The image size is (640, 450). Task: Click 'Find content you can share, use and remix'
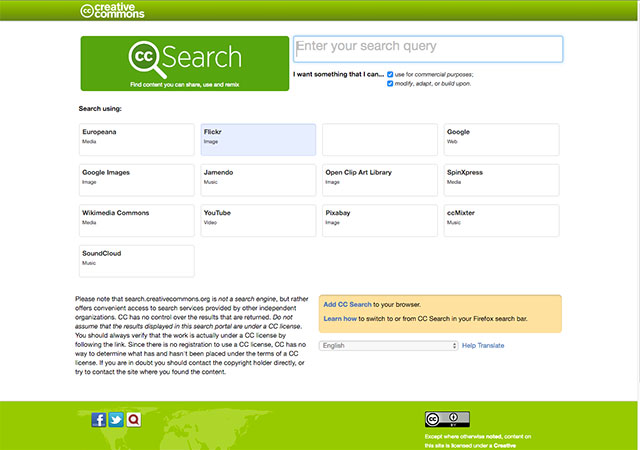[184, 85]
